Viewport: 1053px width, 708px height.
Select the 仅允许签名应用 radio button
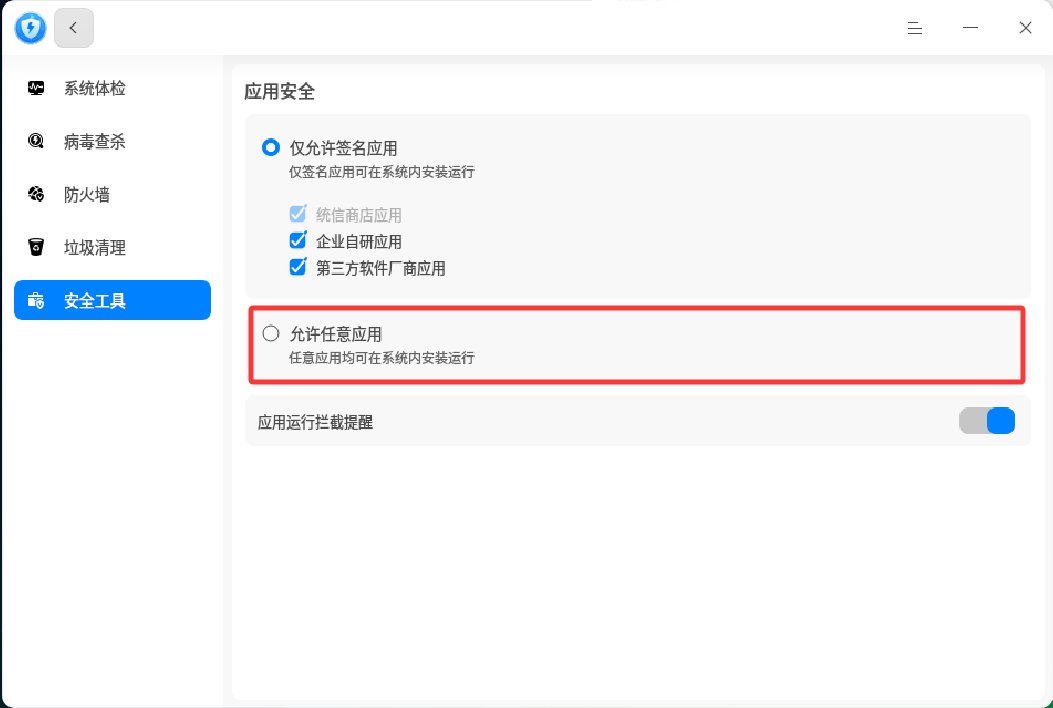tap(270, 148)
